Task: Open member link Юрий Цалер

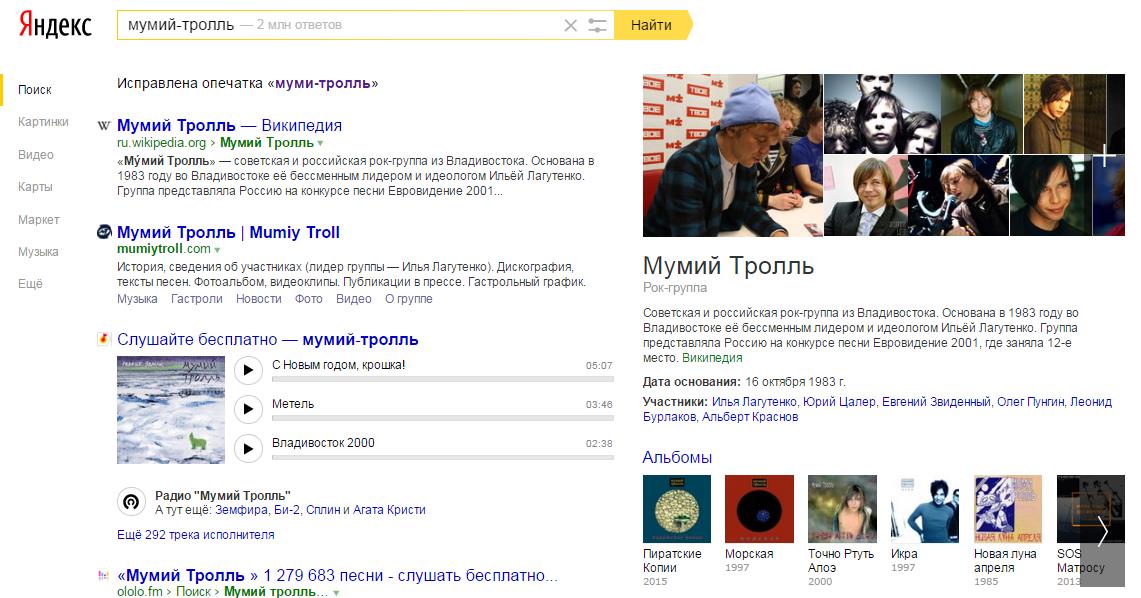Action: click(x=839, y=402)
